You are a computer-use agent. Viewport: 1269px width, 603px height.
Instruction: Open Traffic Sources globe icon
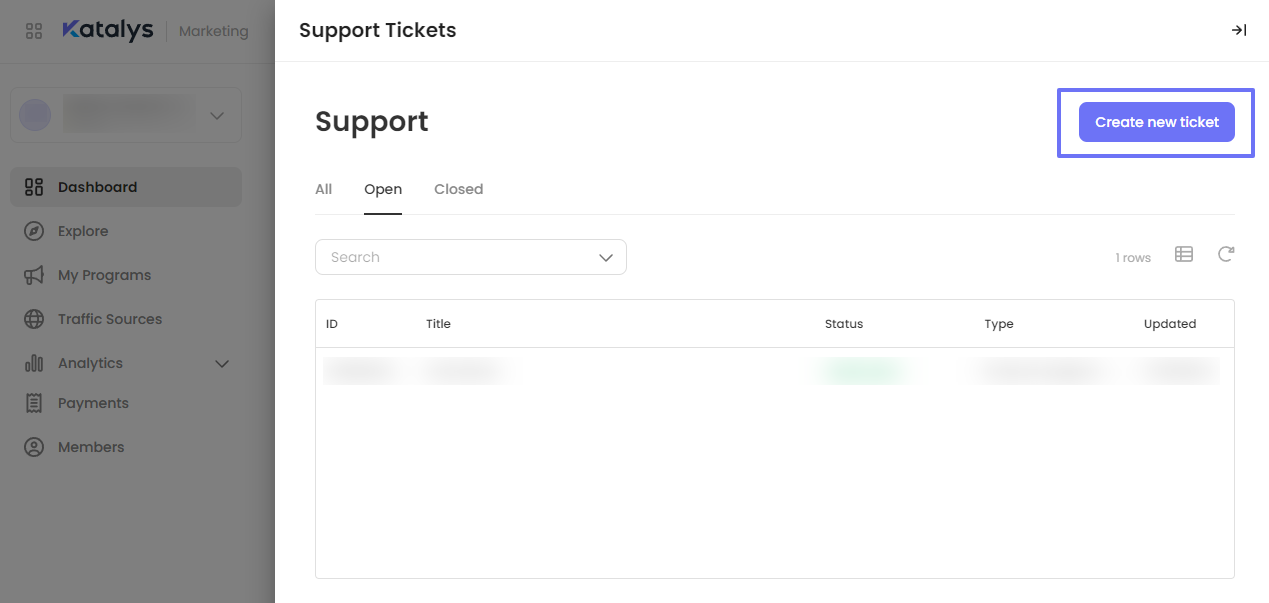click(x=34, y=319)
